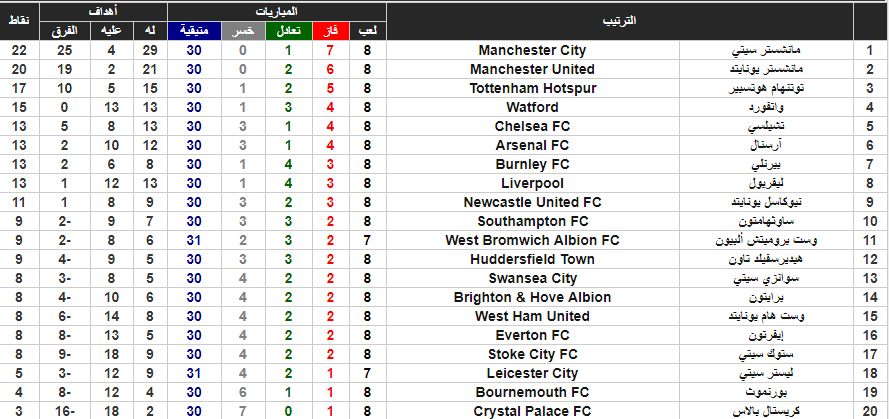Click the أهداف (goals) group header
The image size is (889, 419).
pyautogui.click(x=104, y=12)
